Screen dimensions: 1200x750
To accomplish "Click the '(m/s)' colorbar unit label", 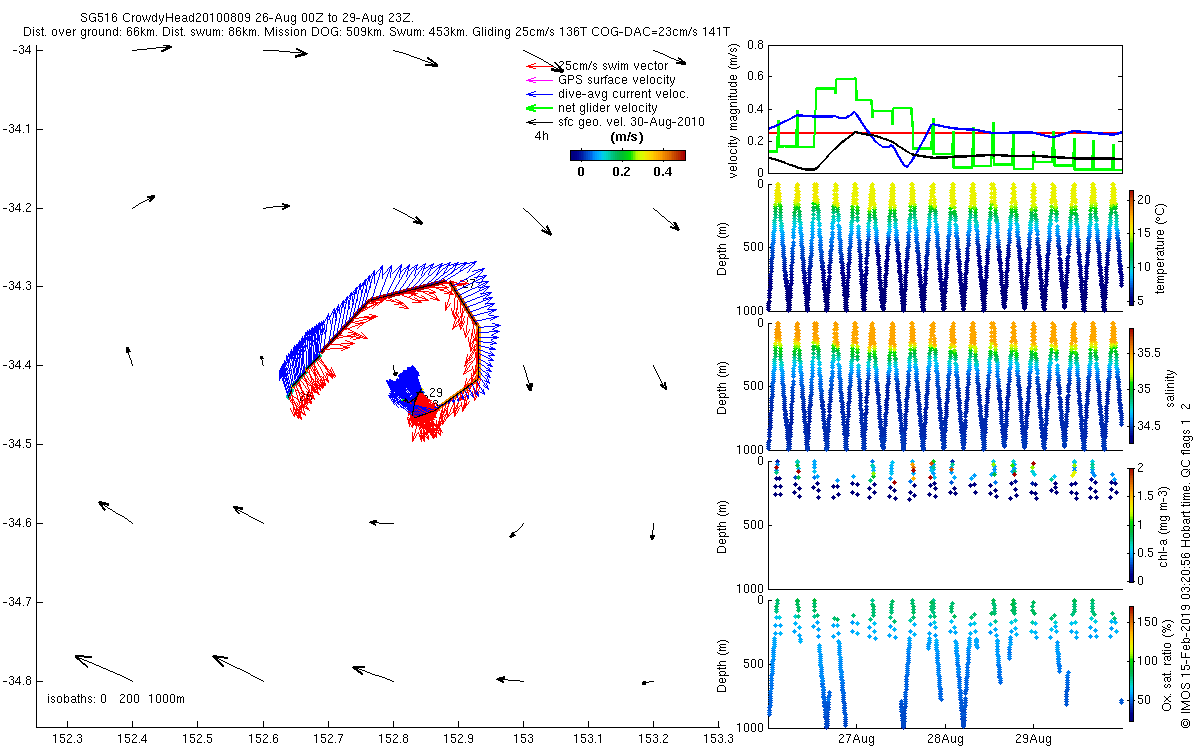I will 626,136.
